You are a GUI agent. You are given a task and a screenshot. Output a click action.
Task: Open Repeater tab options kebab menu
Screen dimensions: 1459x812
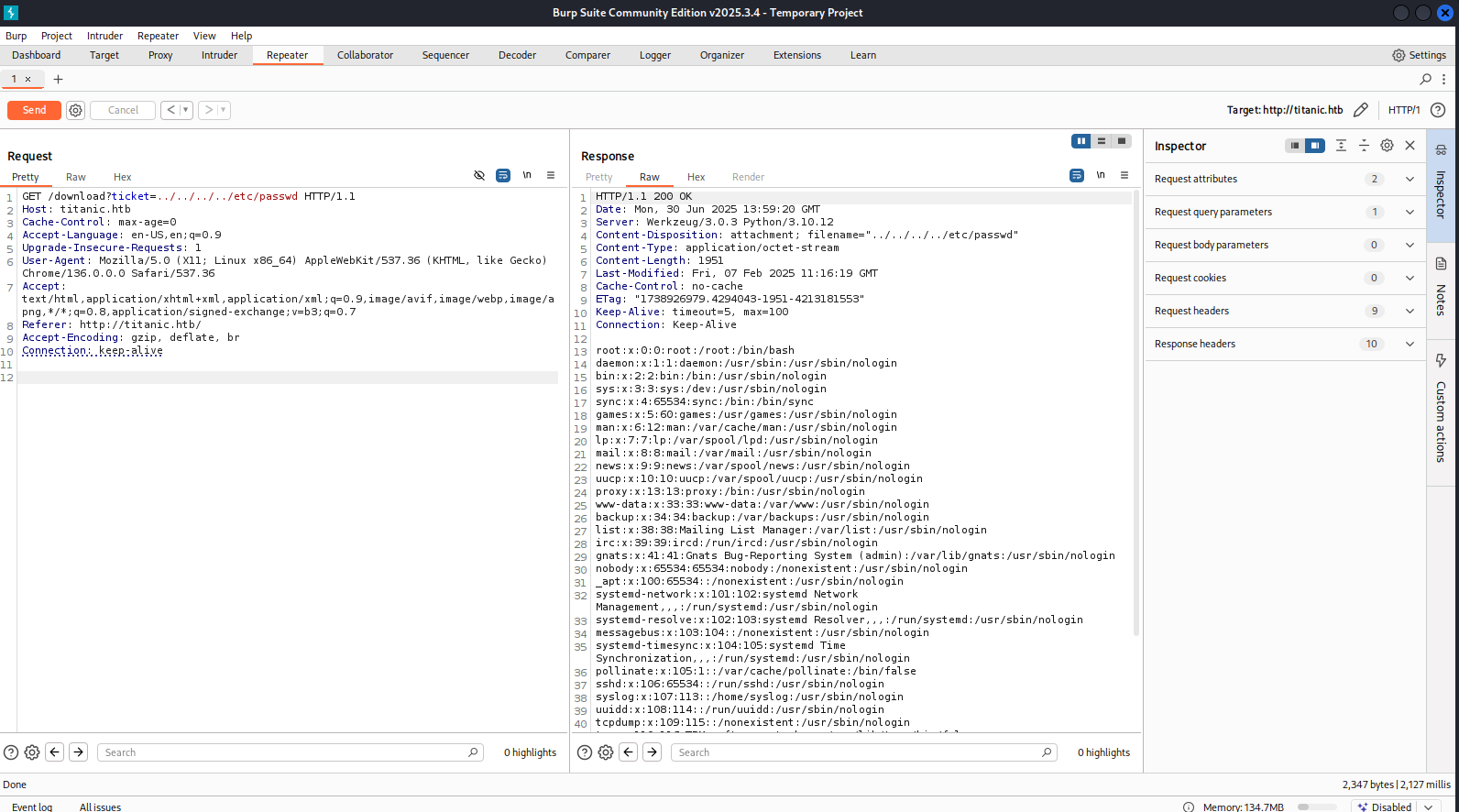click(1443, 79)
